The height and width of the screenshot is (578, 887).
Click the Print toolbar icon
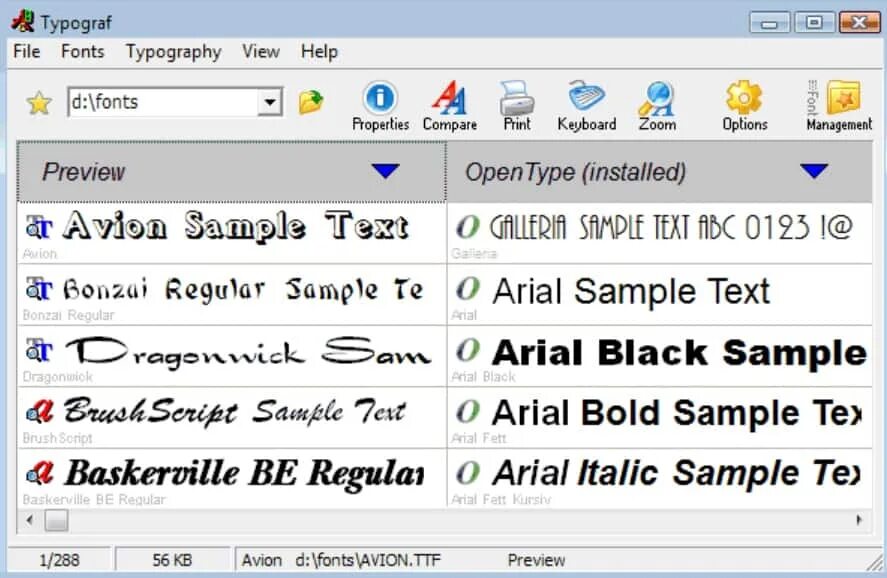(517, 106)
